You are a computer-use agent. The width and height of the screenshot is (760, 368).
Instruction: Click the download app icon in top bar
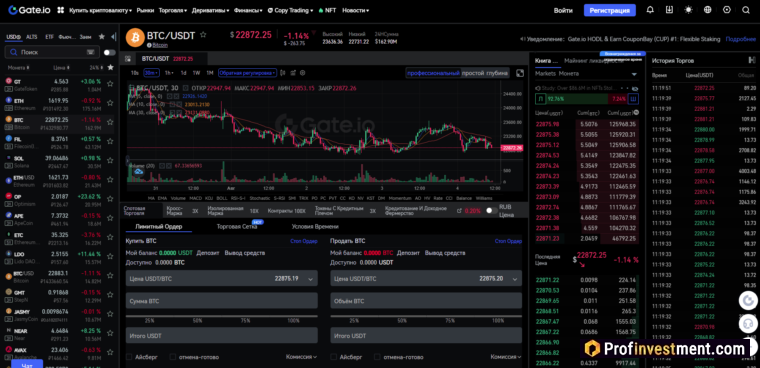coord(669,10)
